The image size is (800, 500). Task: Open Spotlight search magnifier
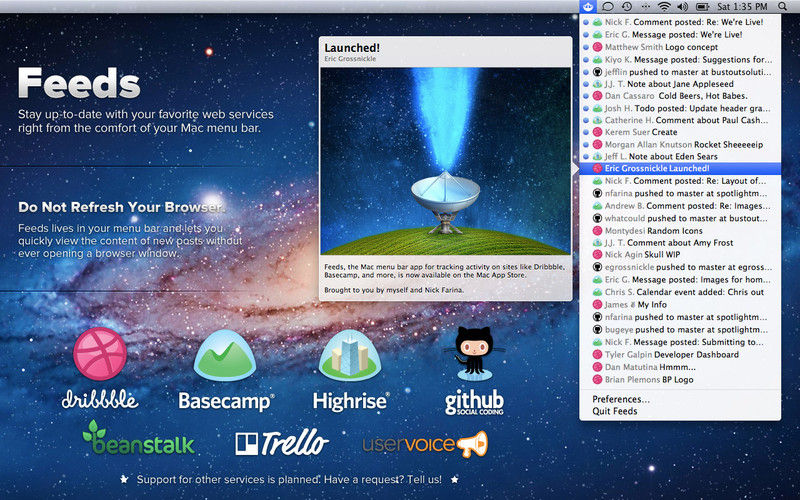(x=783, y=7)
